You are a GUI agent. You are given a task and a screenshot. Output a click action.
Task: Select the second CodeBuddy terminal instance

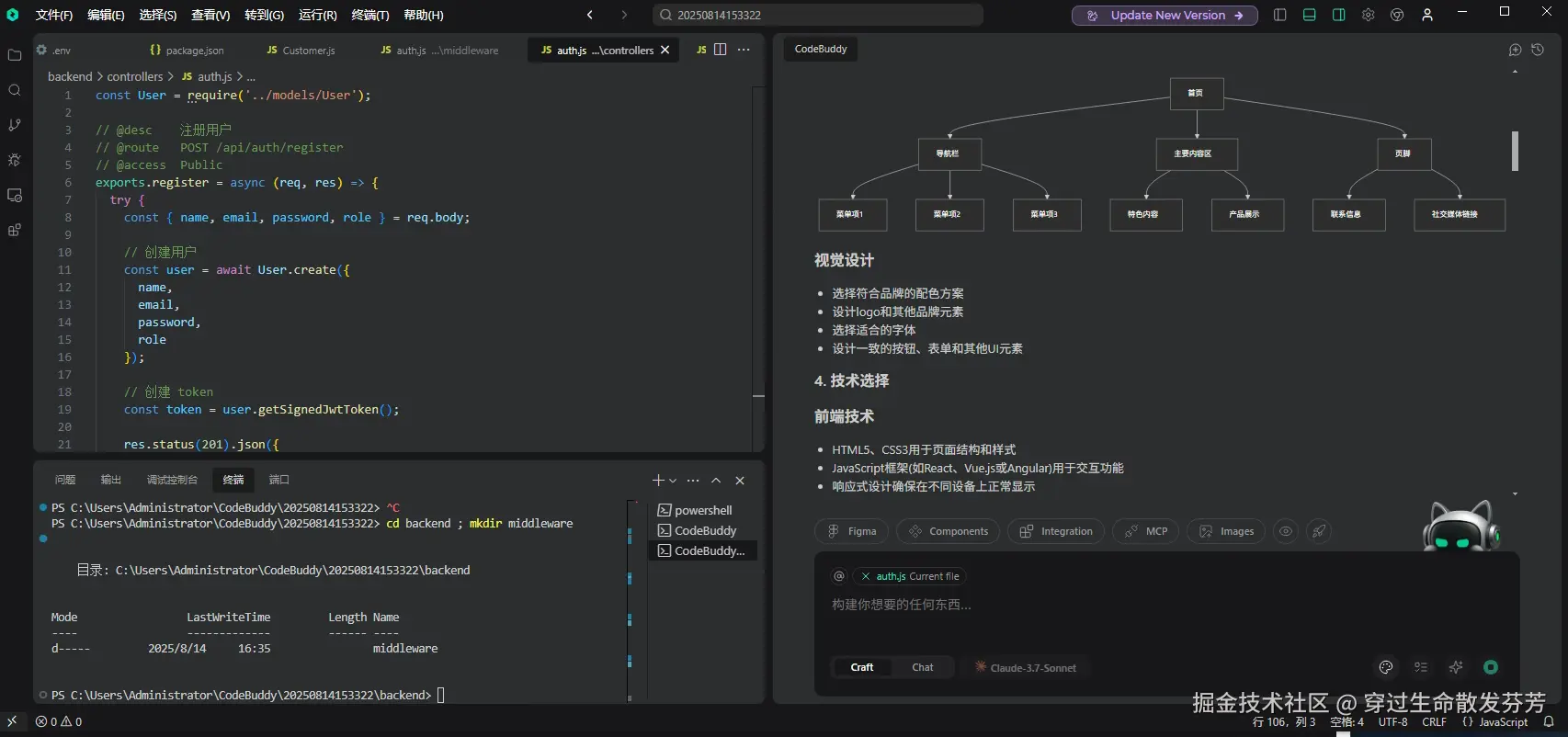pos(703,550)
